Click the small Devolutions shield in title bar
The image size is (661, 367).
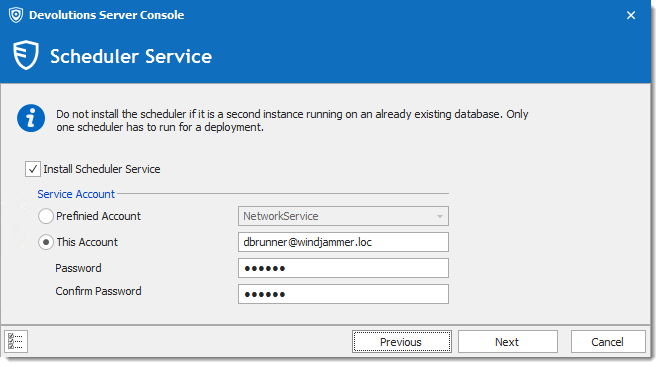(x=16, y=15)
